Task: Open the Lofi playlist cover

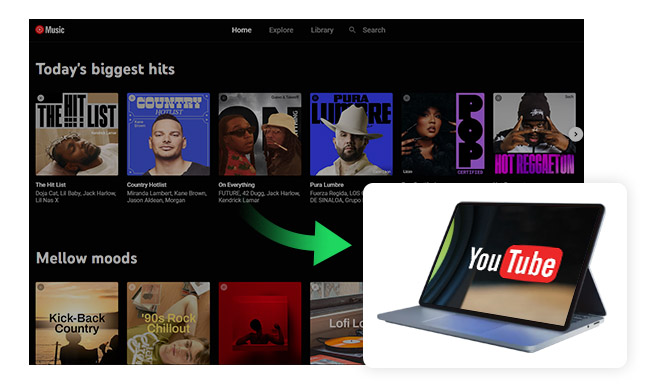Action: pos(337,323)
